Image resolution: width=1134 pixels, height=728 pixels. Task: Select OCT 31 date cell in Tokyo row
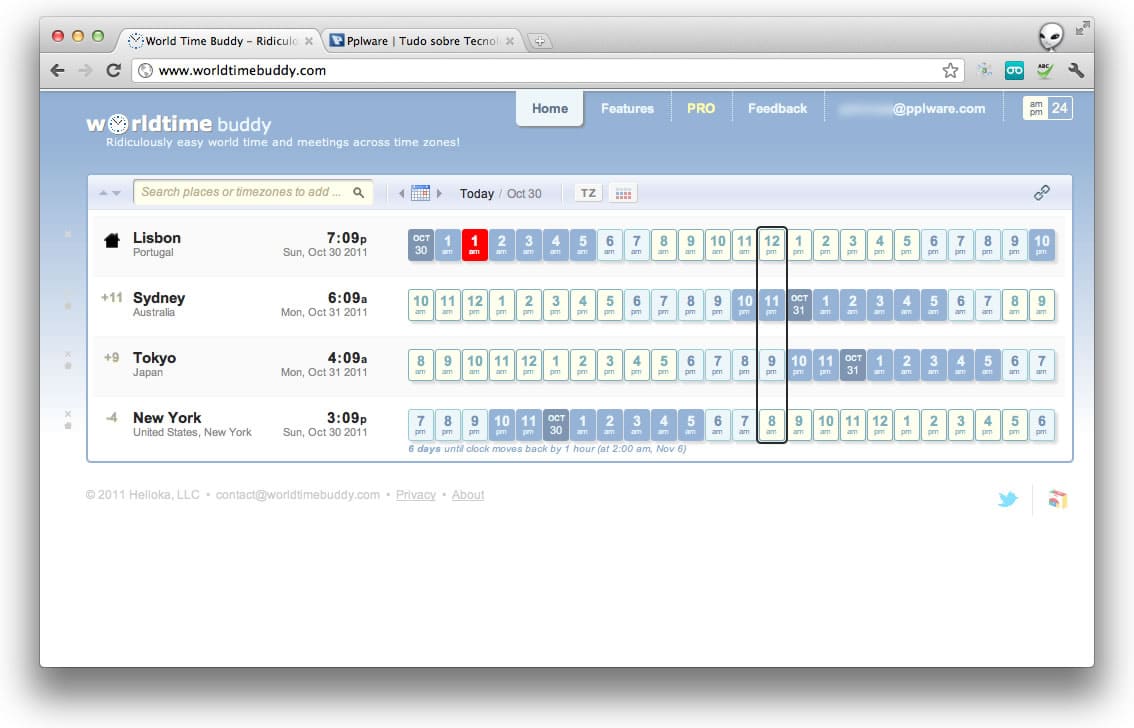(x=853, y=365)
